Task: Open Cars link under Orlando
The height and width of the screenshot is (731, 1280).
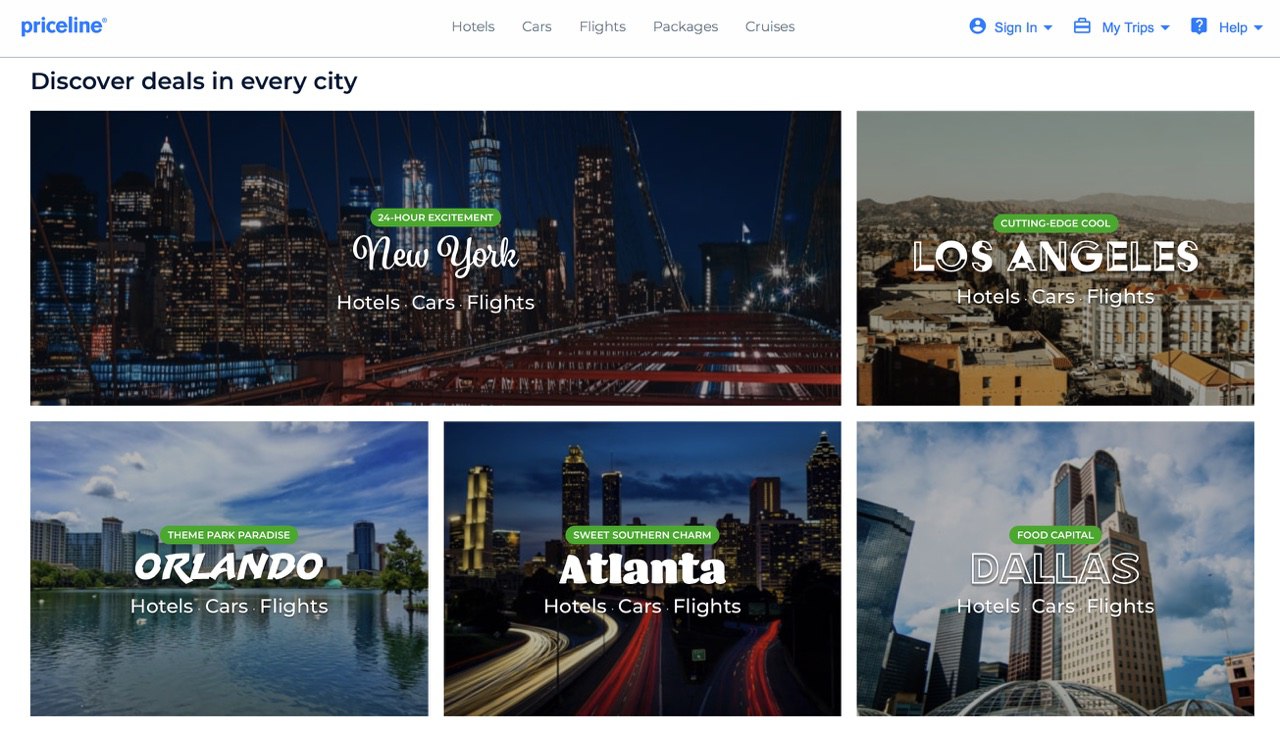Action: pyautogui.click(x=226, y=606)
